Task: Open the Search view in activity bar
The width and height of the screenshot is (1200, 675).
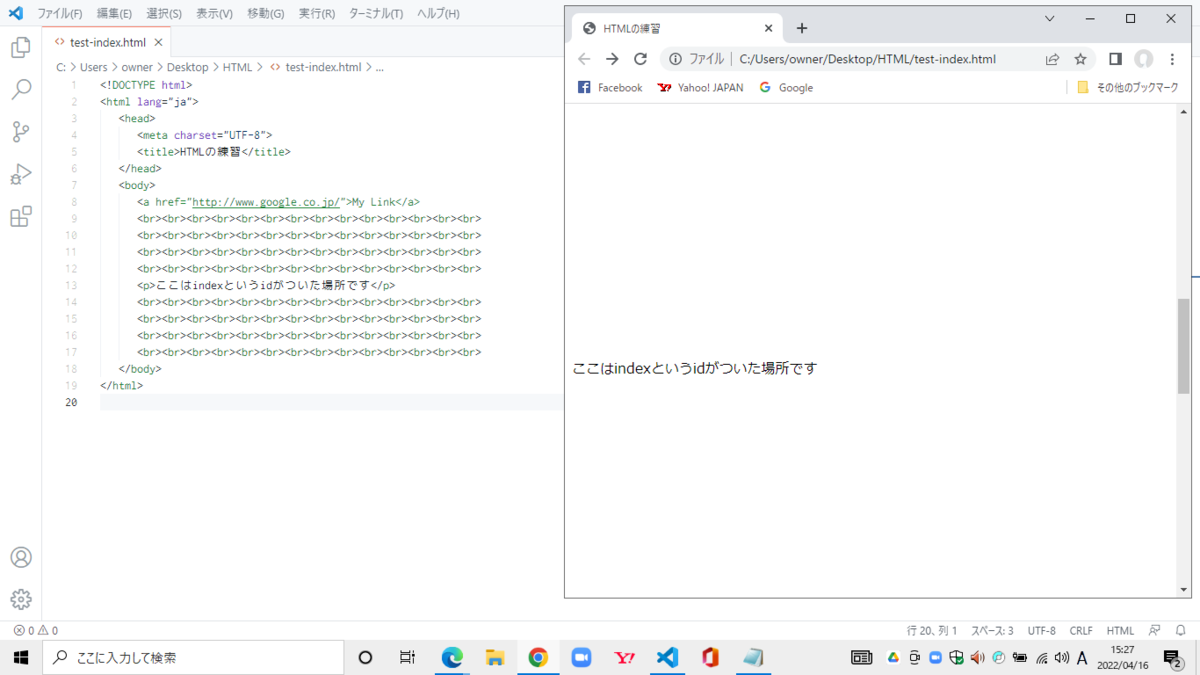Action: [x=20, y=90]
